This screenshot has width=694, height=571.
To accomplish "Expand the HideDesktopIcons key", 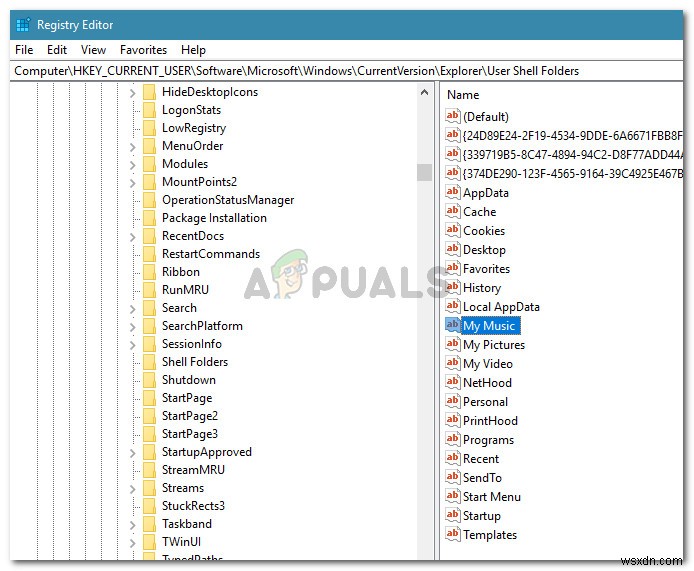I will (x=132, y=93).
